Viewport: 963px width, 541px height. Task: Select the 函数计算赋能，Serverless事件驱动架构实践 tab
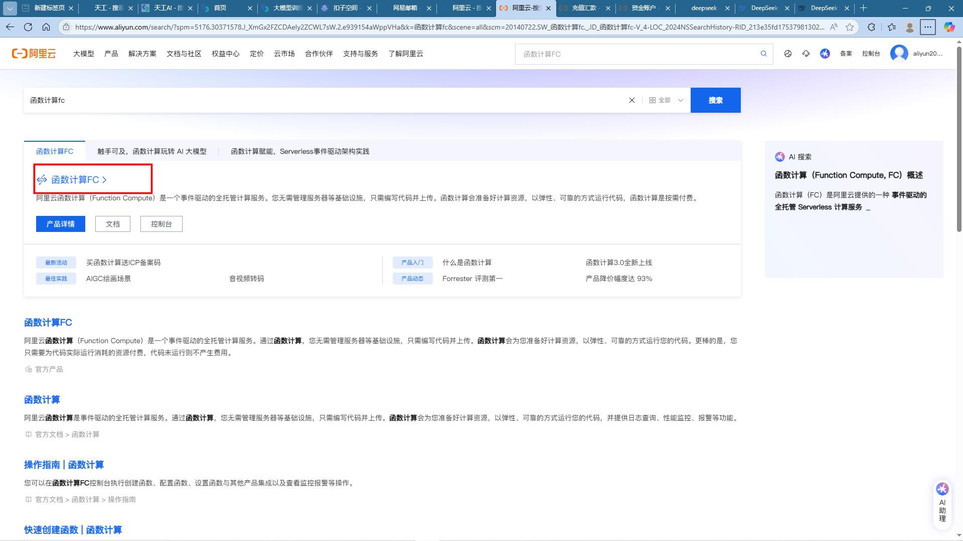click(x=300, y=151)
